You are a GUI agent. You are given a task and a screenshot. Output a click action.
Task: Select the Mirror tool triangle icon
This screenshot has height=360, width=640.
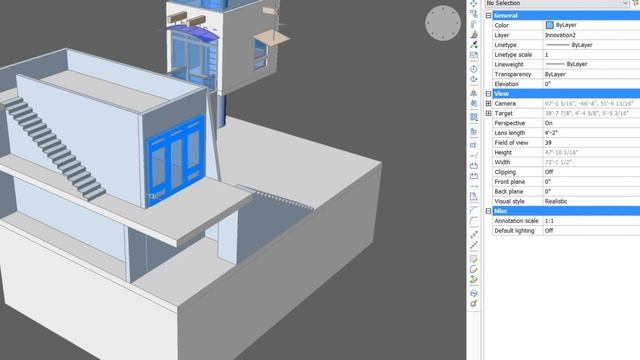473,93
